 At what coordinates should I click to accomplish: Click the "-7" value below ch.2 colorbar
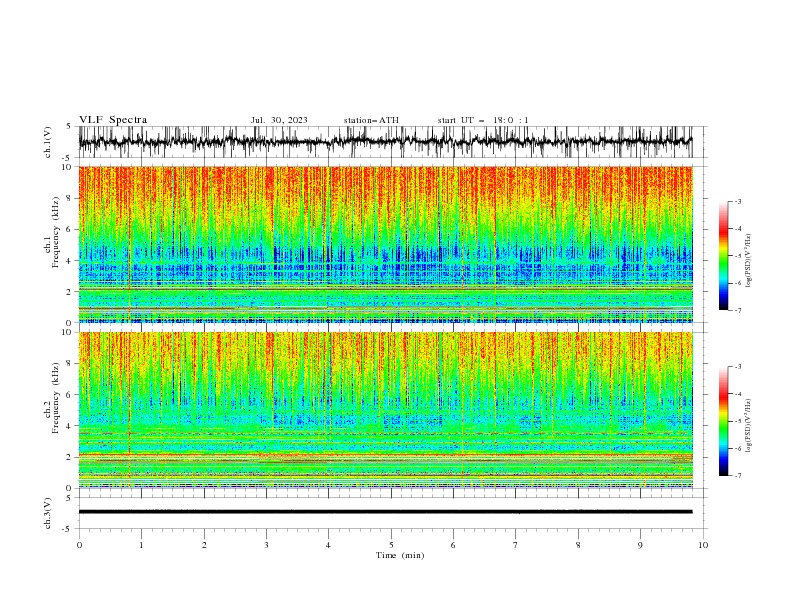[x=737, y=476]
